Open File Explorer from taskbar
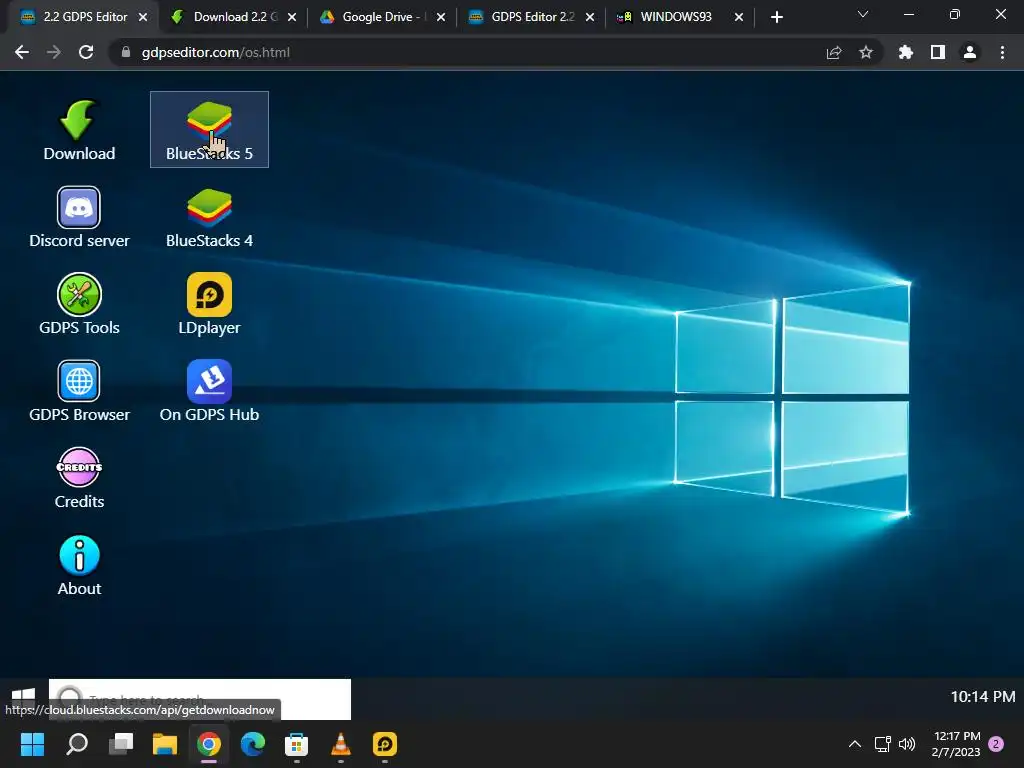This screenshot has width=1024, height=768. (165, 744)
